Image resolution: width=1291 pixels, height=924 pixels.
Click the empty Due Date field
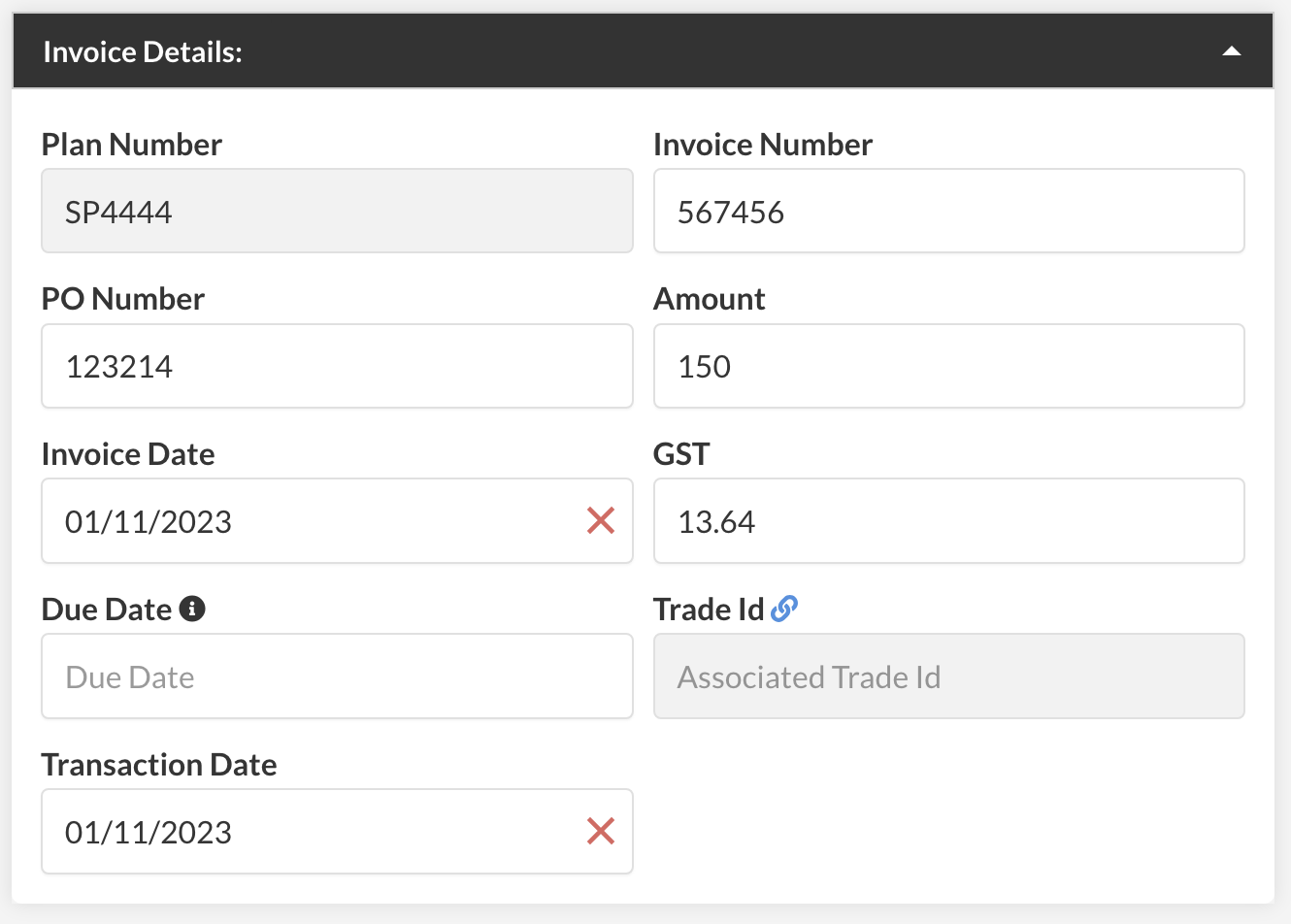(x=337, y=676)
